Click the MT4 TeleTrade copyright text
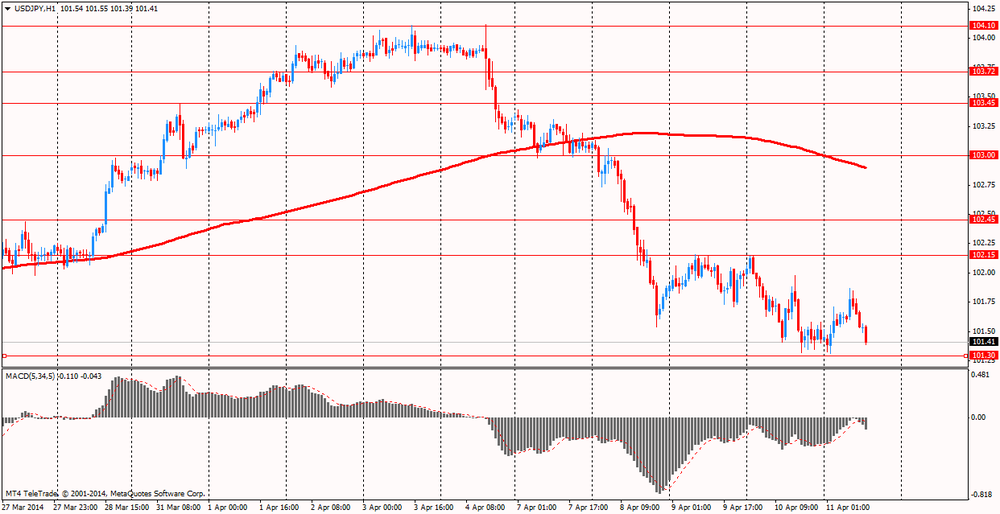 click(x=105, y=493)
